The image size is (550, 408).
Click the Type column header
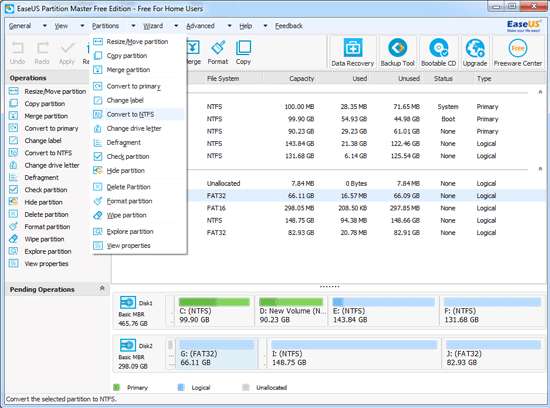tap(484, 79)
